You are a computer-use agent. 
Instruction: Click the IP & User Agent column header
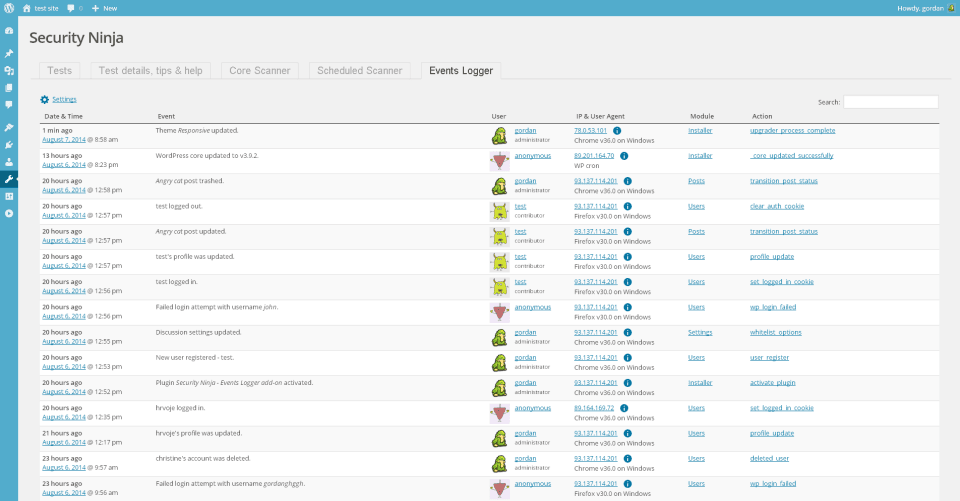pyautogui.click(x=600, y=116)
